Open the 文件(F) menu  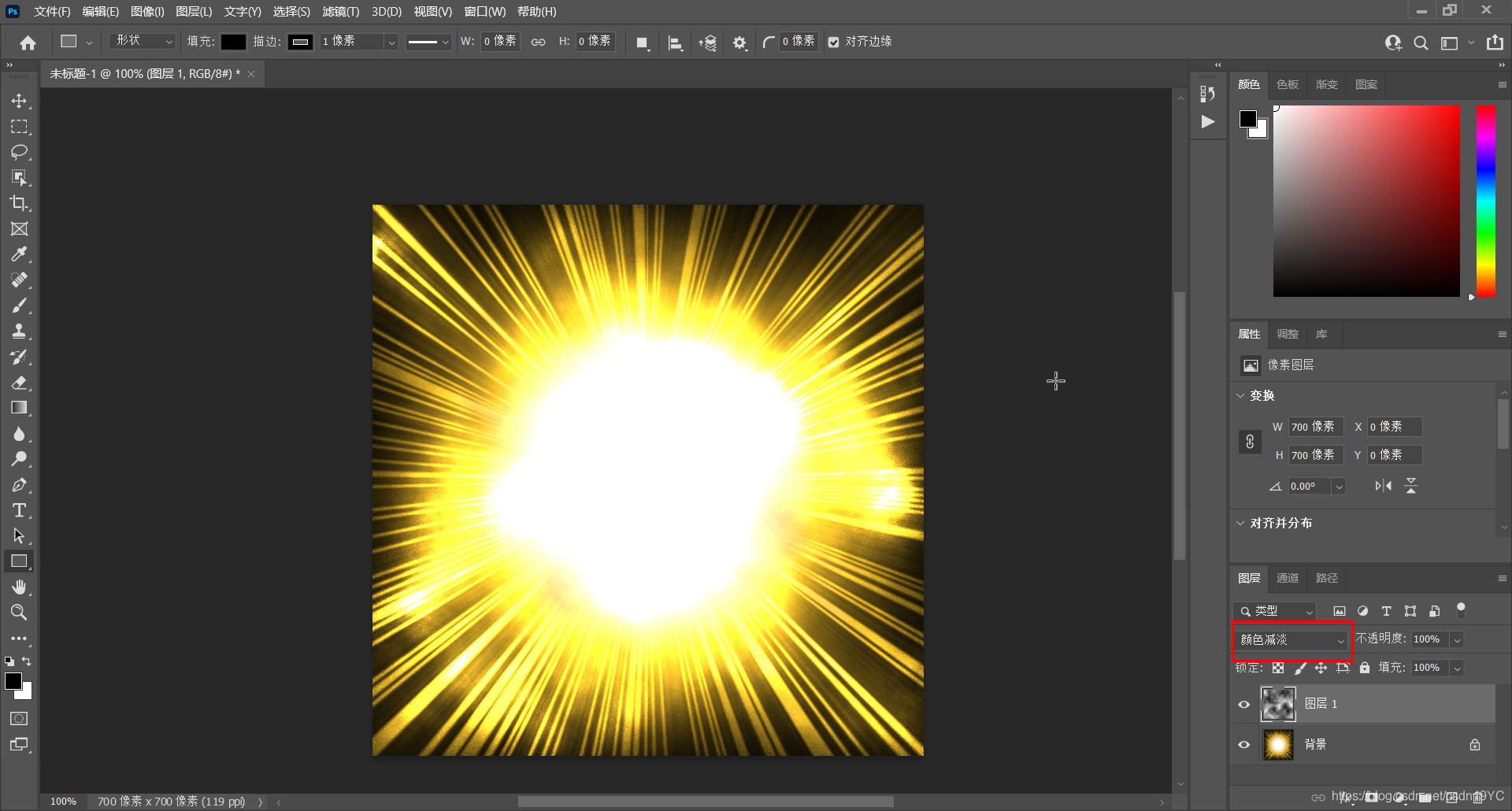point(52,12)
